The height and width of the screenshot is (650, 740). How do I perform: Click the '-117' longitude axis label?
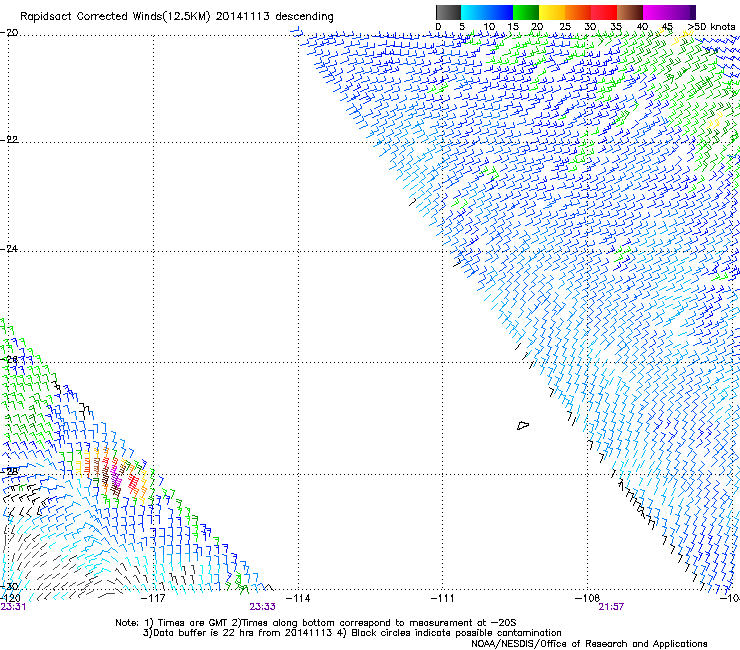coord(153,598)
